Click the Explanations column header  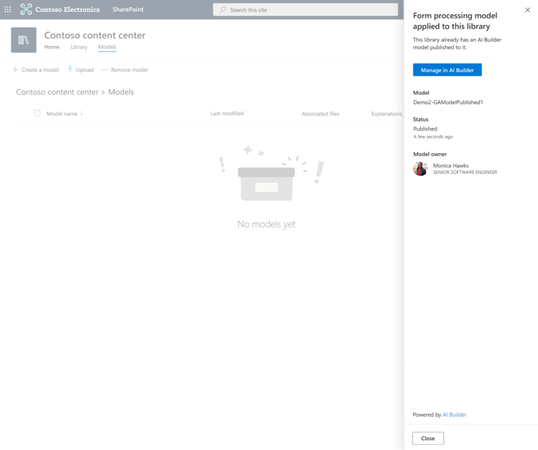point(387,114)
